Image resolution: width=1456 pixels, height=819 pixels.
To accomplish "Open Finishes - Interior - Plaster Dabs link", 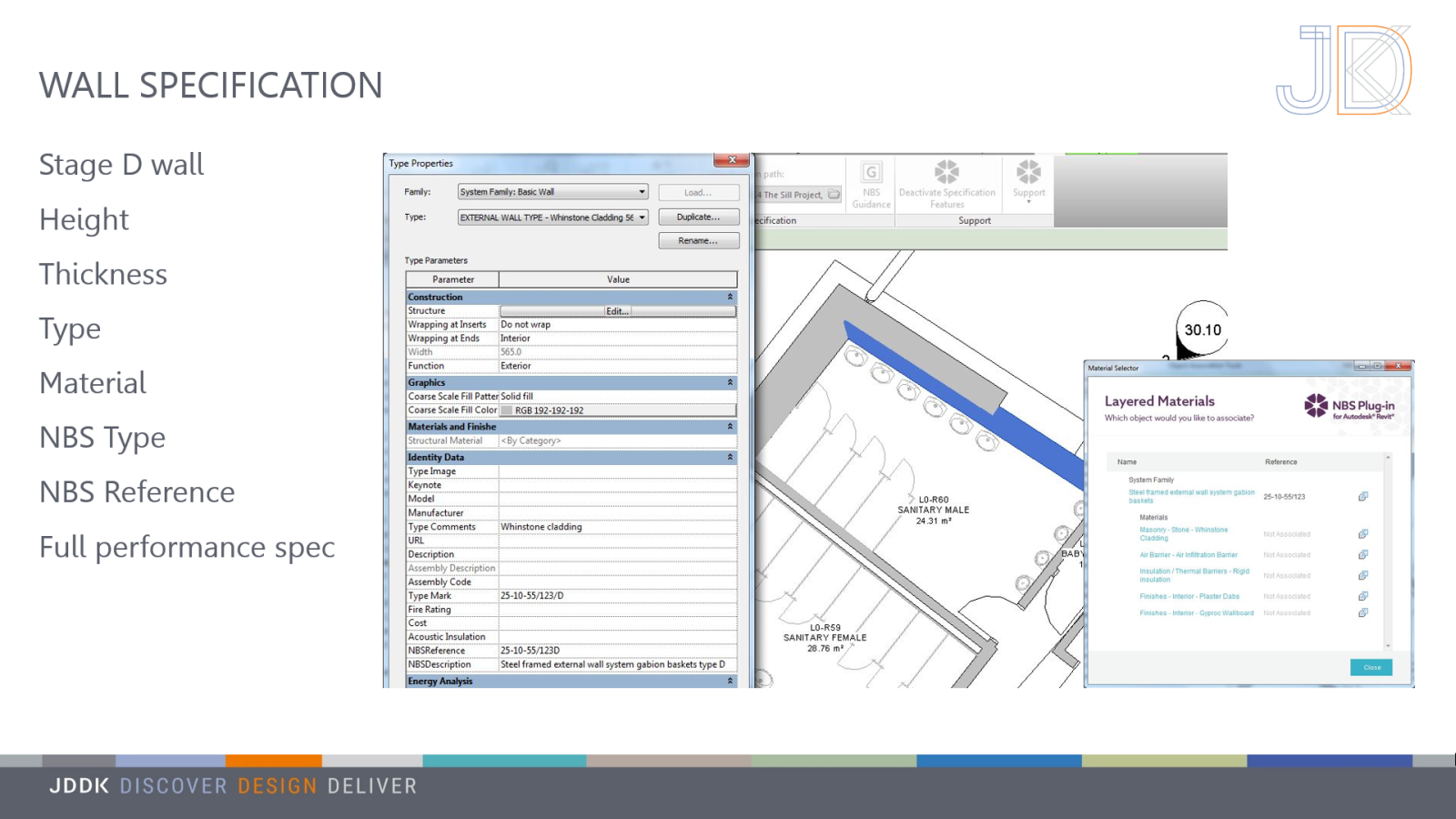I will click(1189, 597).
